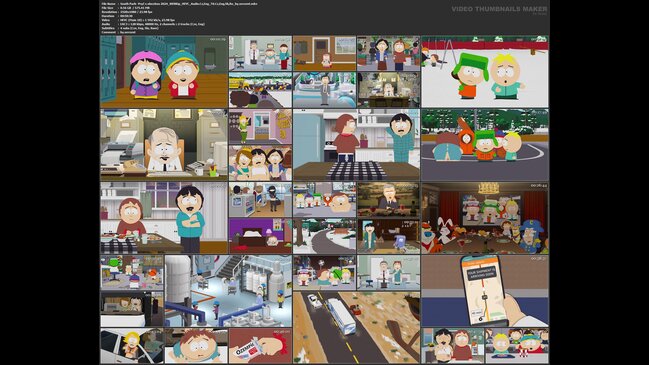Select the factory interior thumbnail
The height and width of the screenshot is (365, 649).
(228, 291)
